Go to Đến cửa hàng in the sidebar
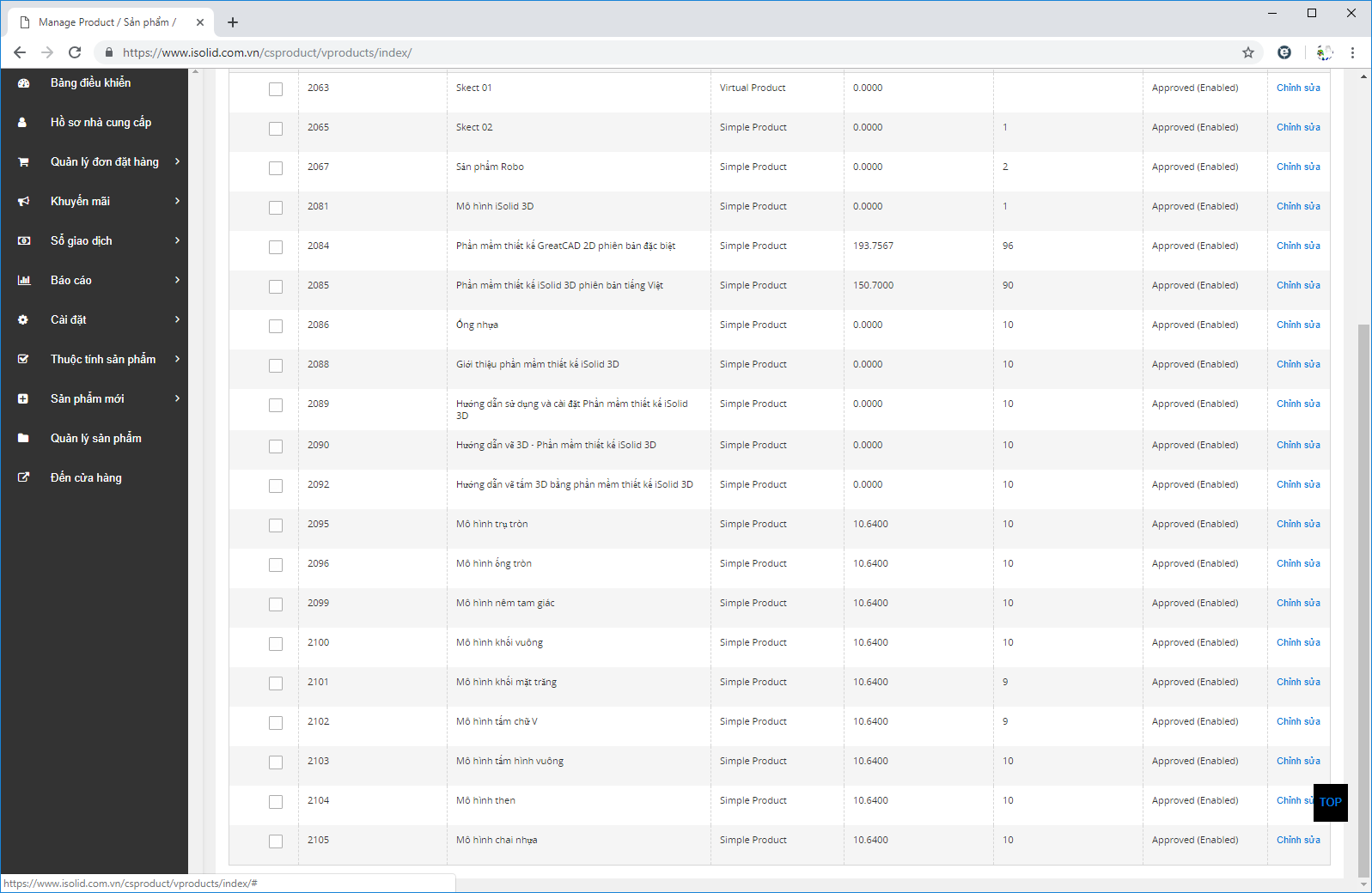 point(86,478)
